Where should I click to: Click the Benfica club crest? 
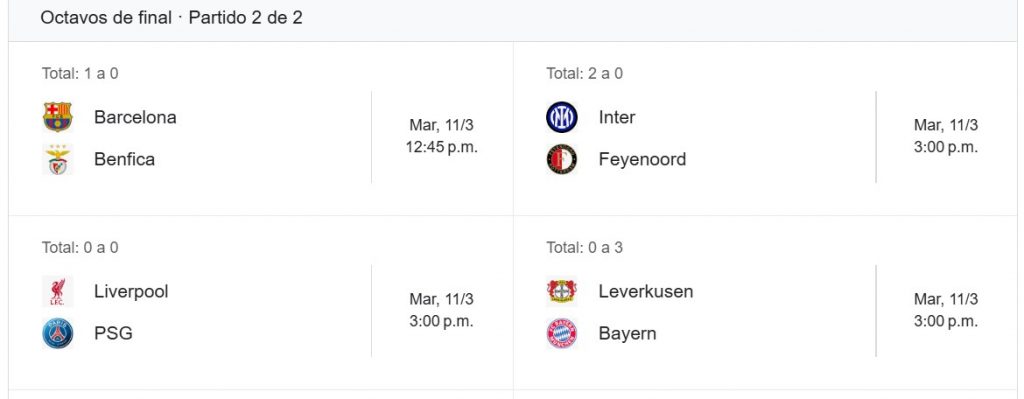[x=57, y=159]
